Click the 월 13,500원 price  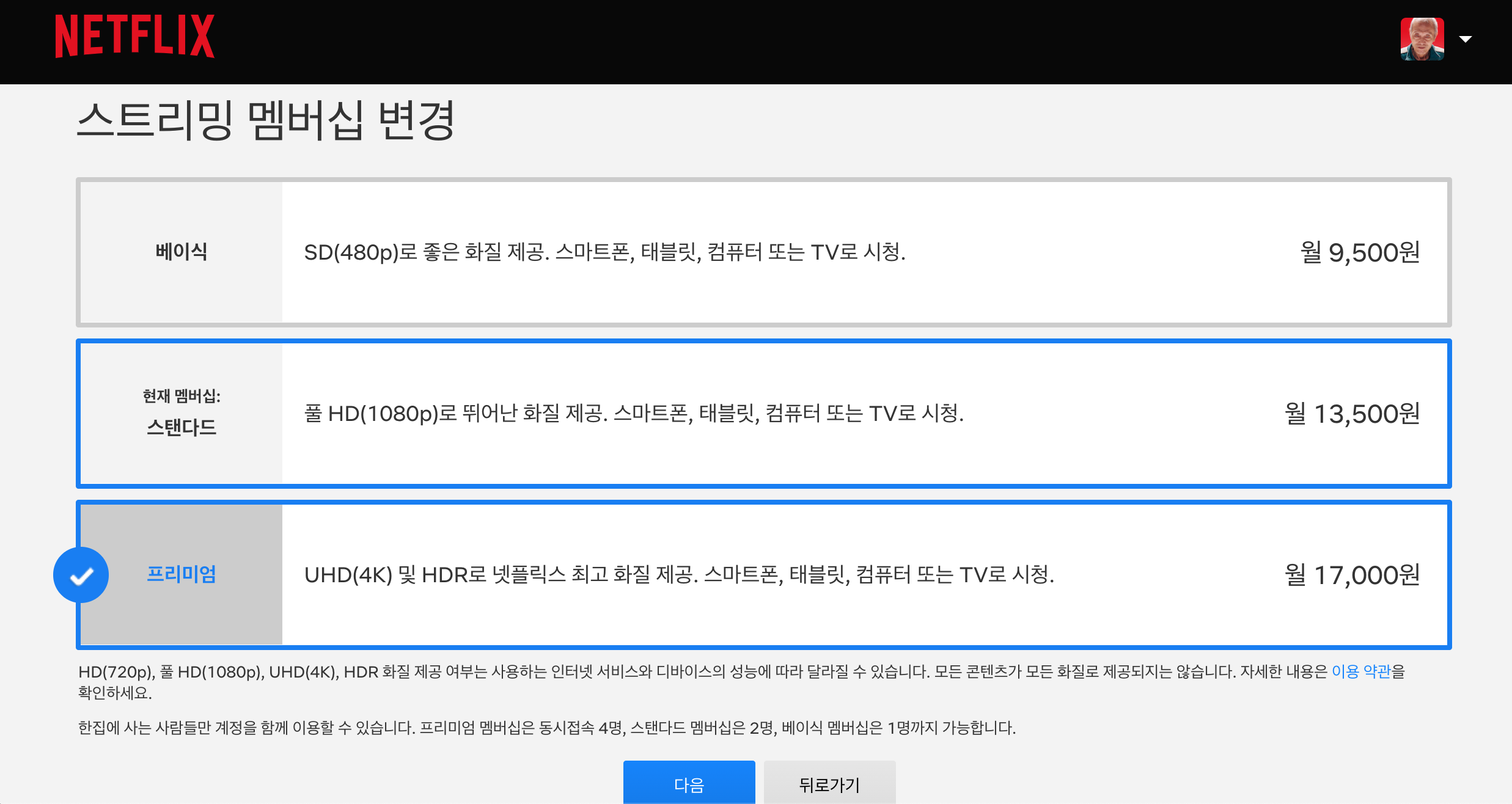pyautogui.click(x=1352, y=414)
